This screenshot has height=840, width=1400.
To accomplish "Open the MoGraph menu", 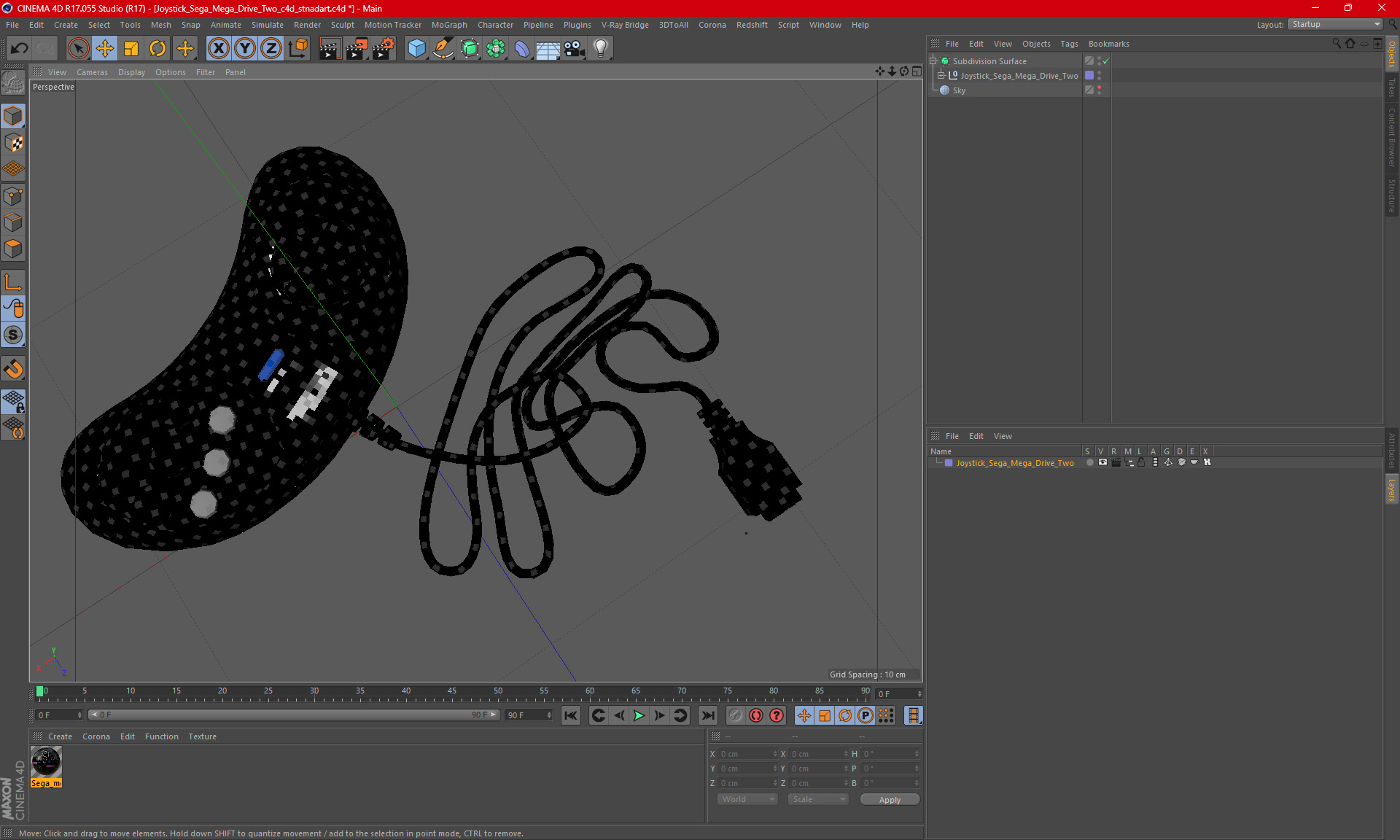I will (x=448, y=25).
